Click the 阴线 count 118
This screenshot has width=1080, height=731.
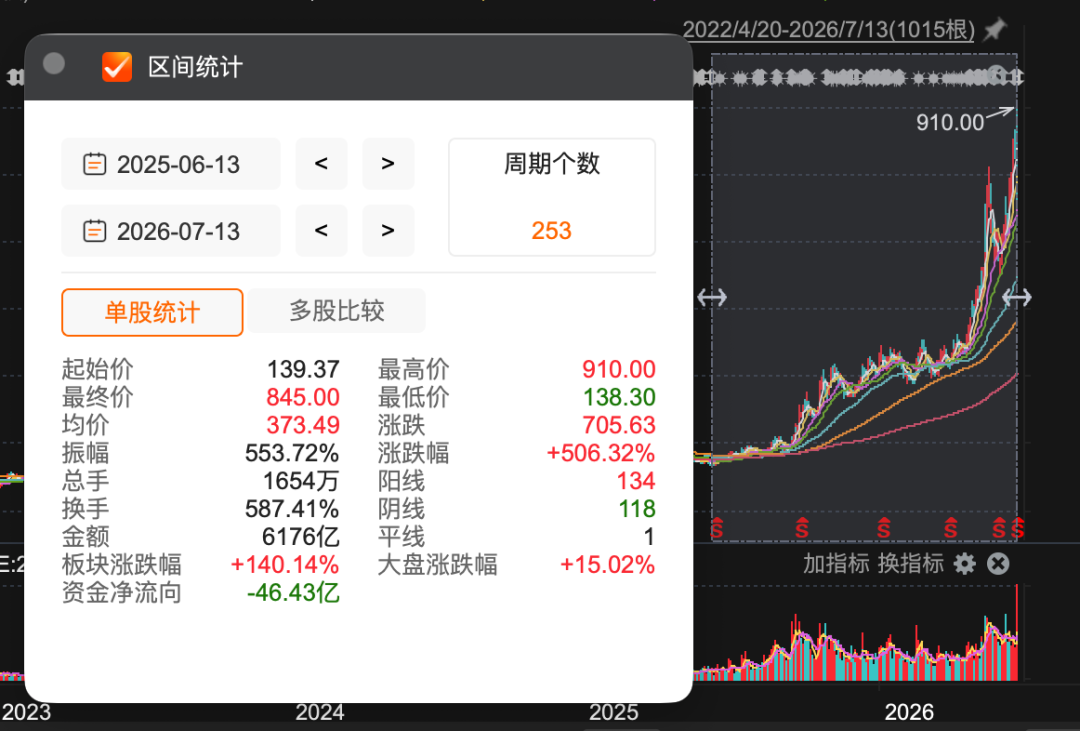point(636,509)
